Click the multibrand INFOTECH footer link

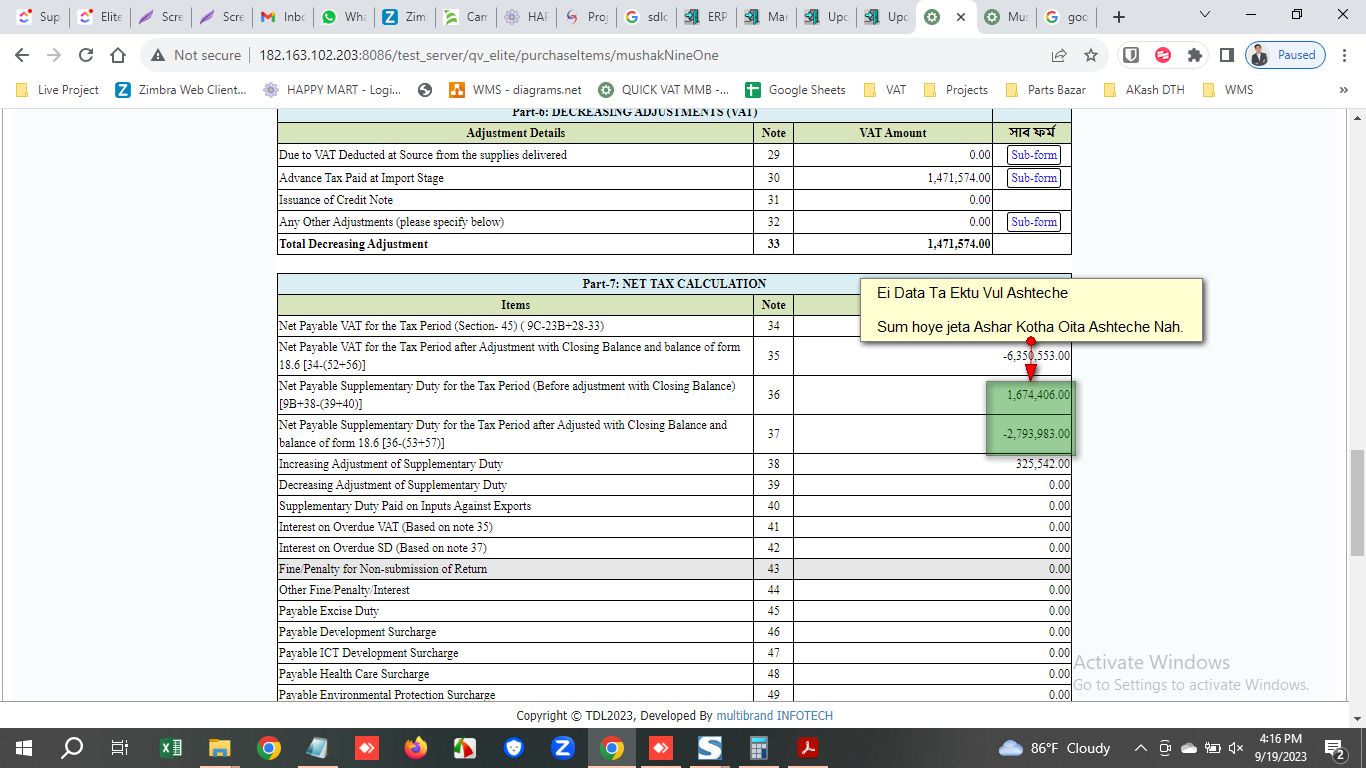774,716
